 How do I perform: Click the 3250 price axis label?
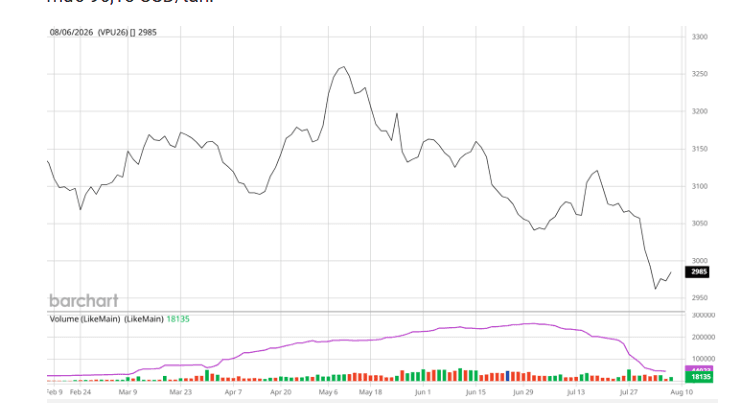pyautogui.click(x=699, y=74)
